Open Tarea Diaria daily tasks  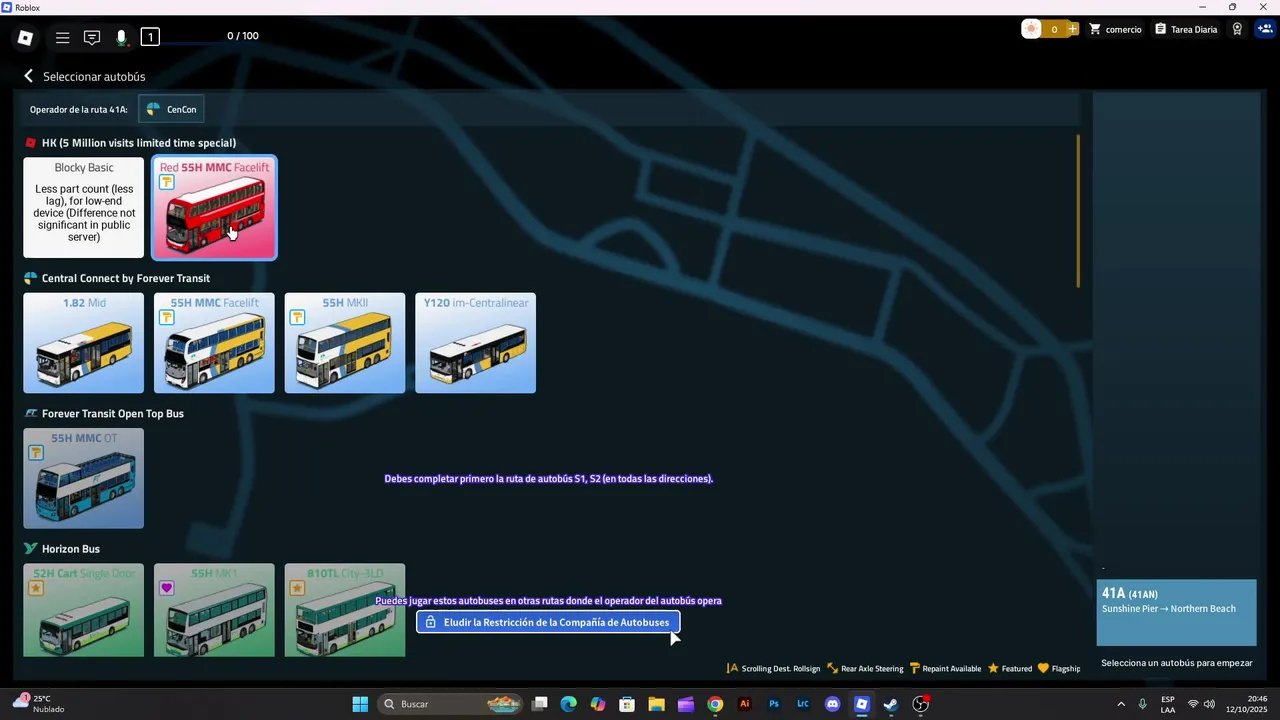point(1186,29)
